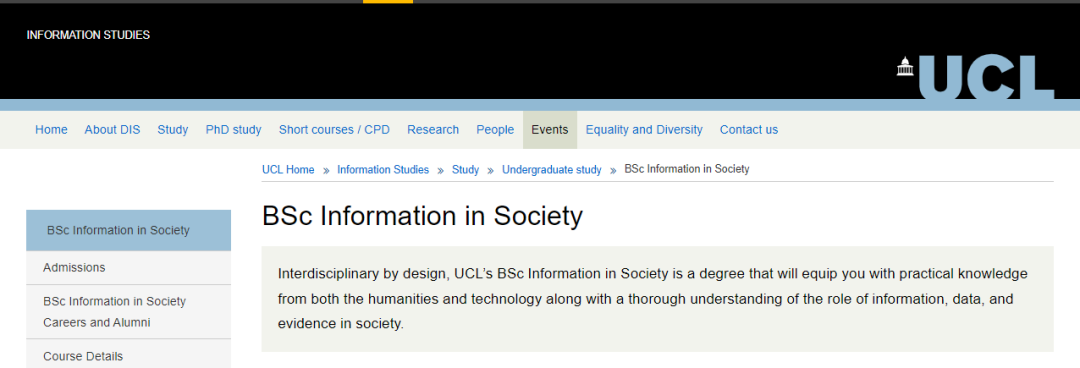Open the People navigation item
The image size is (1080, 368).
pyautogui.click(x=495, y=130)
